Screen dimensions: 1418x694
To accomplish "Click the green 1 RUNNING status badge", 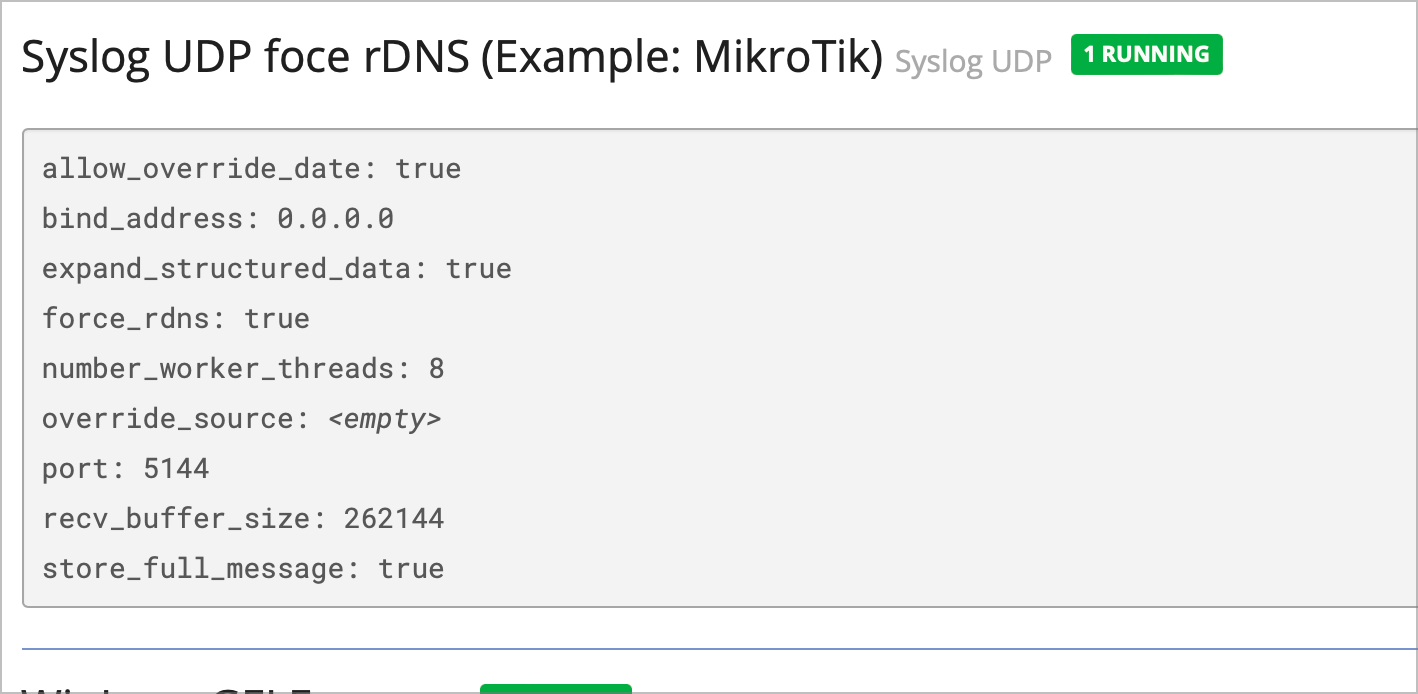I will pos(1146,54).
